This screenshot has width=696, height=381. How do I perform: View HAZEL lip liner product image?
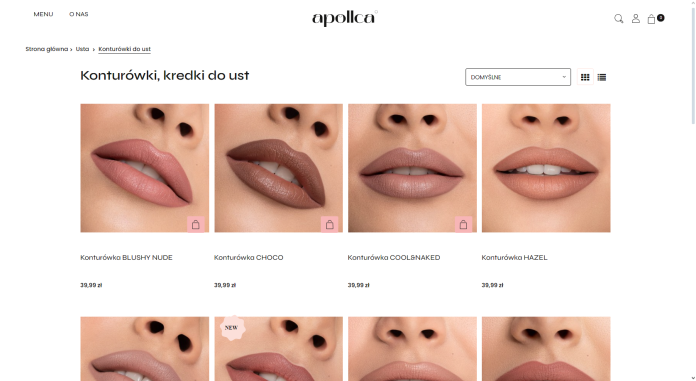click(546, 168)
